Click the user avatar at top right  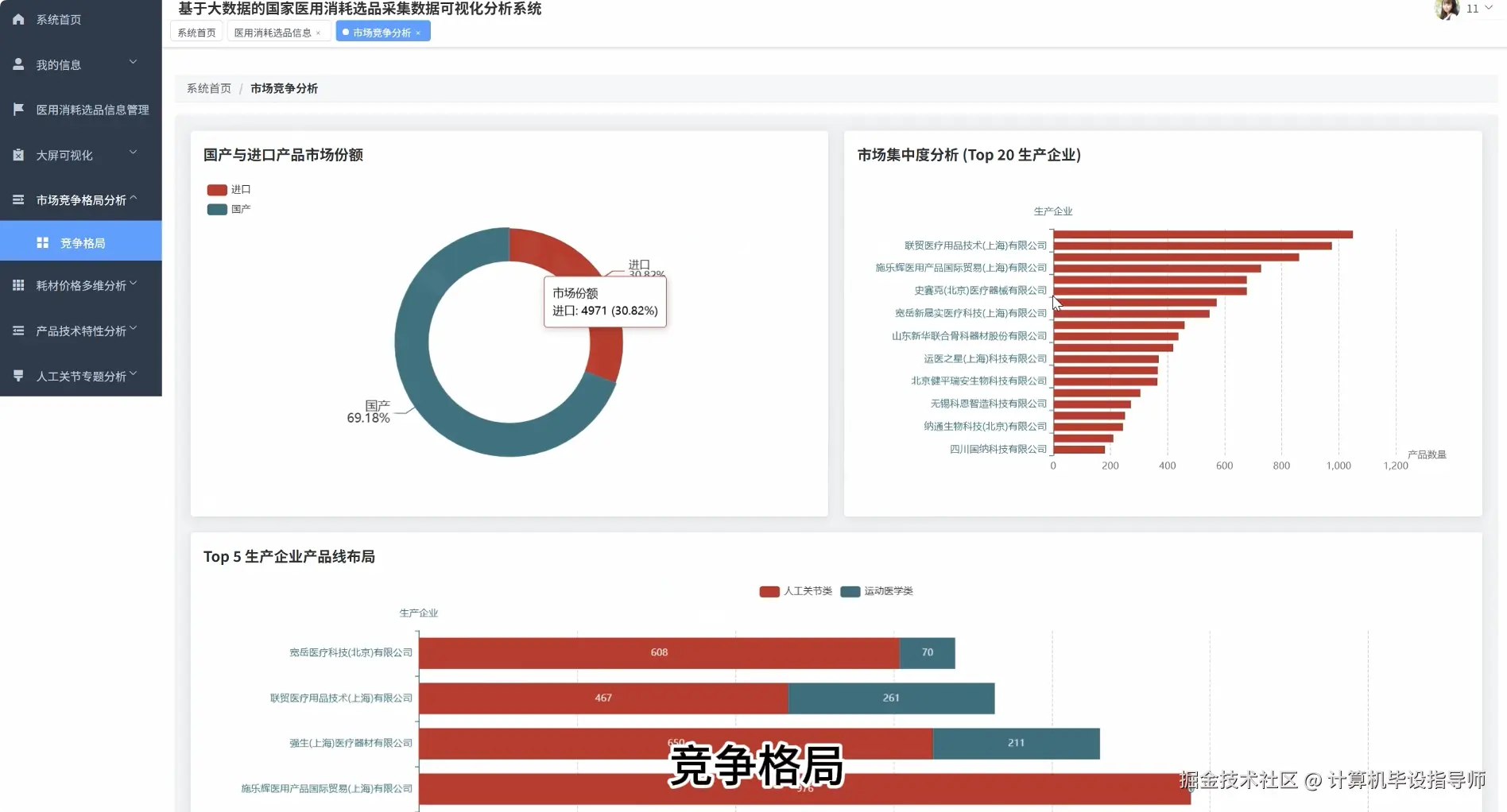(x=1447, y=9)
